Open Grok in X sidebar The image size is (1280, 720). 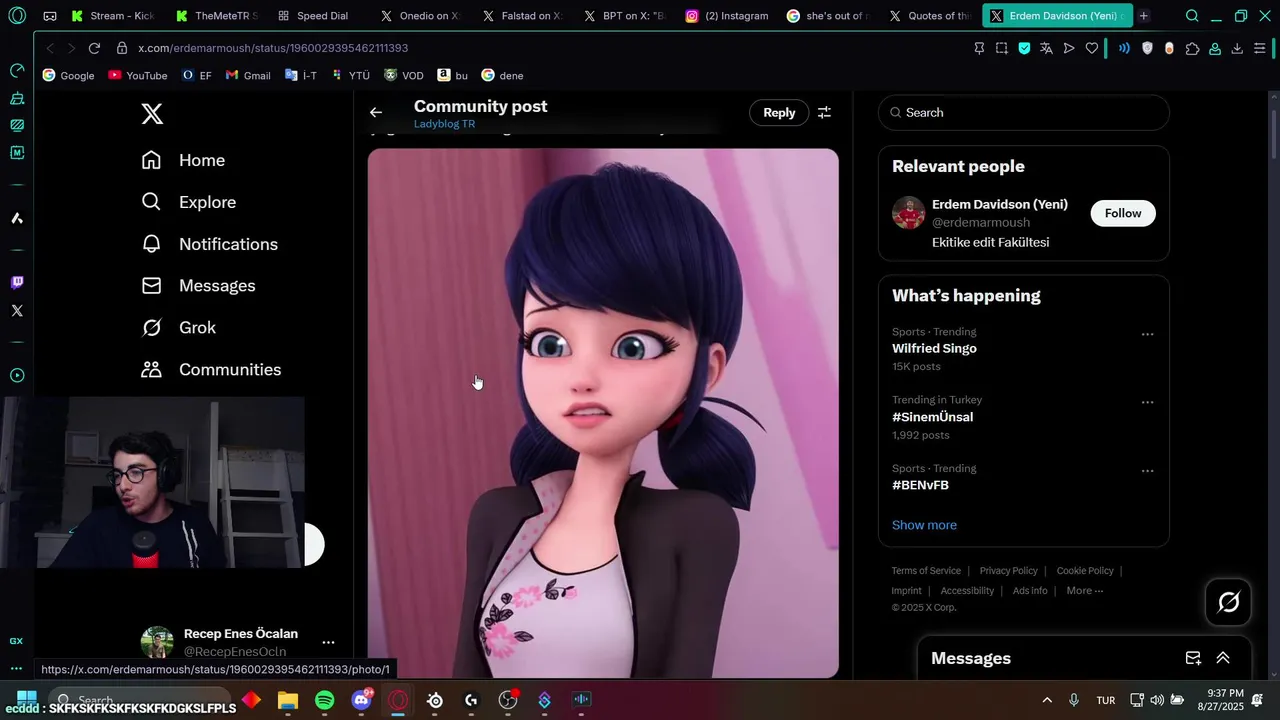(x=179, y=328)
